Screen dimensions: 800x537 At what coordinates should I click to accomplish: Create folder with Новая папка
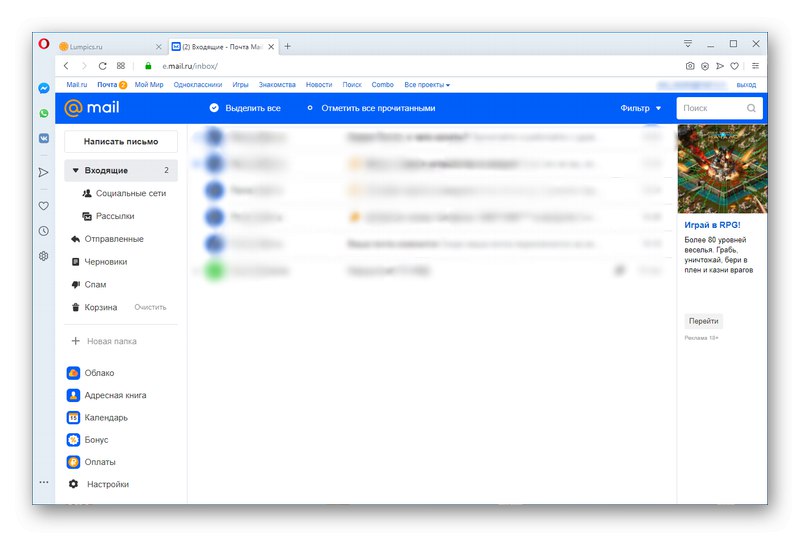click(104, 341)
